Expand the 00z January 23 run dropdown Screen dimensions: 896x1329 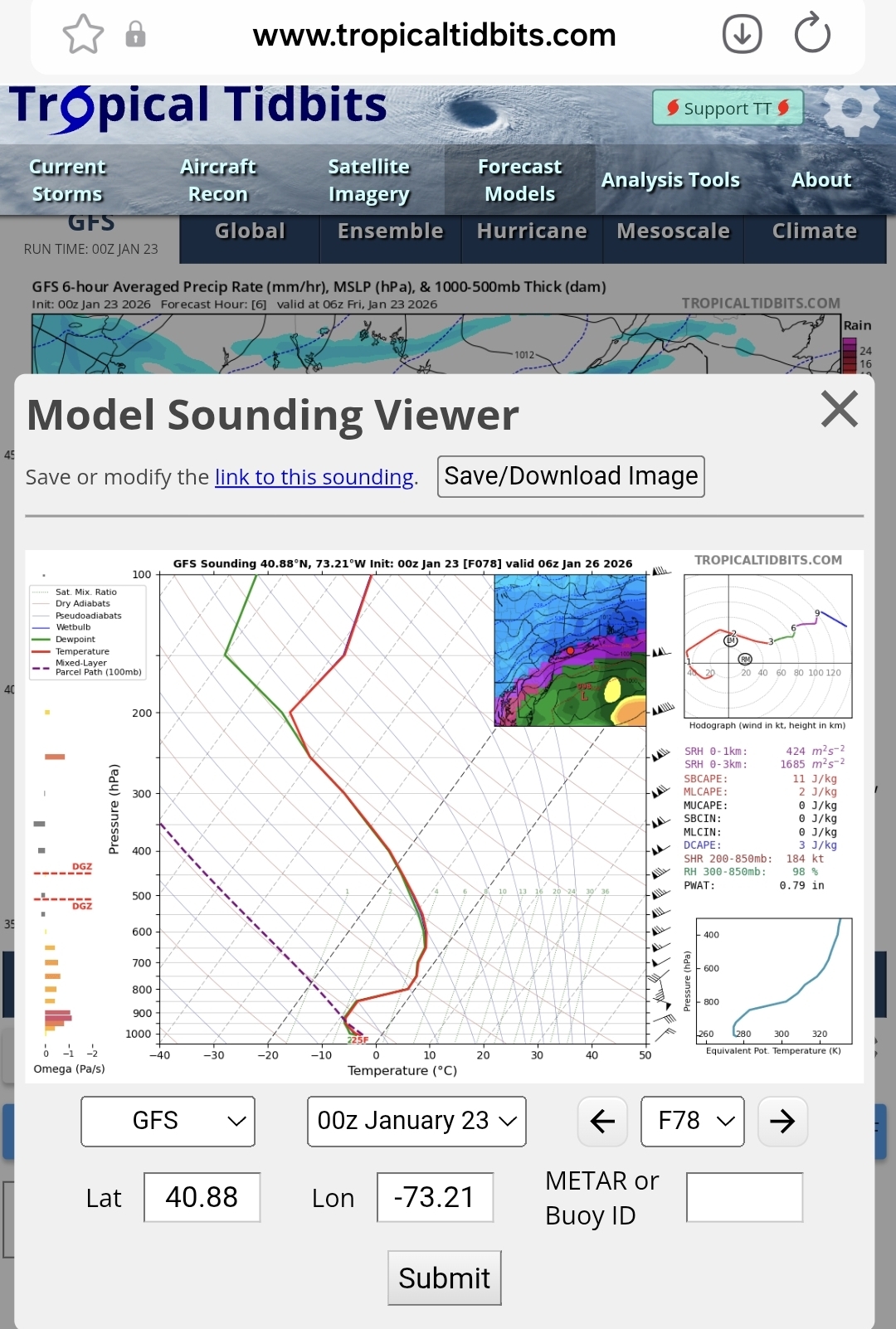pos(416,1122)
